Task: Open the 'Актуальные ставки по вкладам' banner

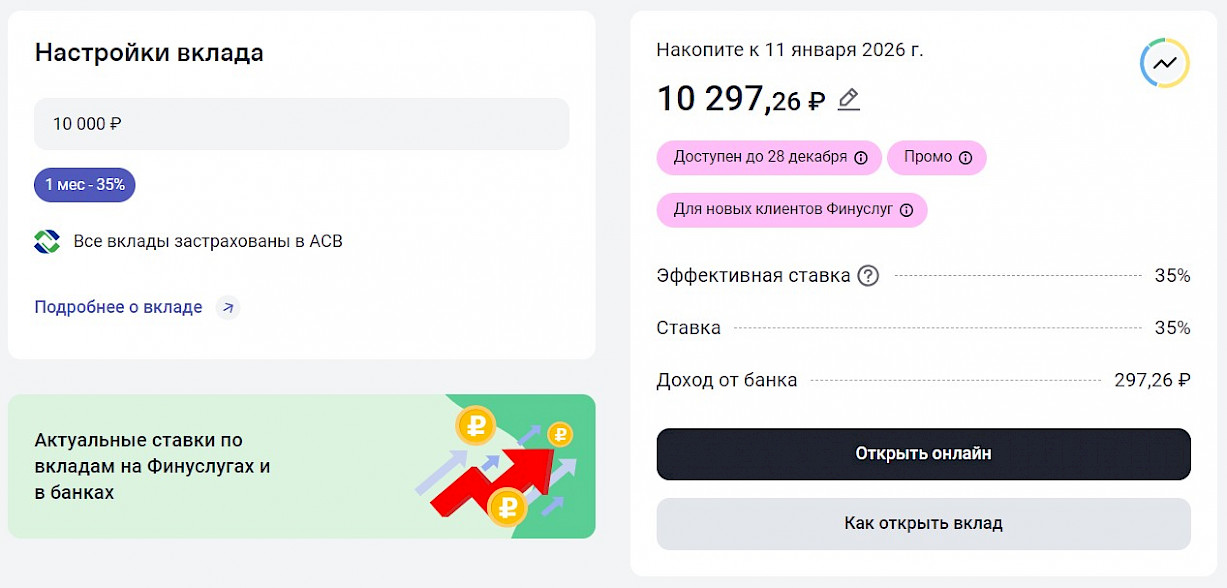Action: pyautogui.click(x=153, y=466)
